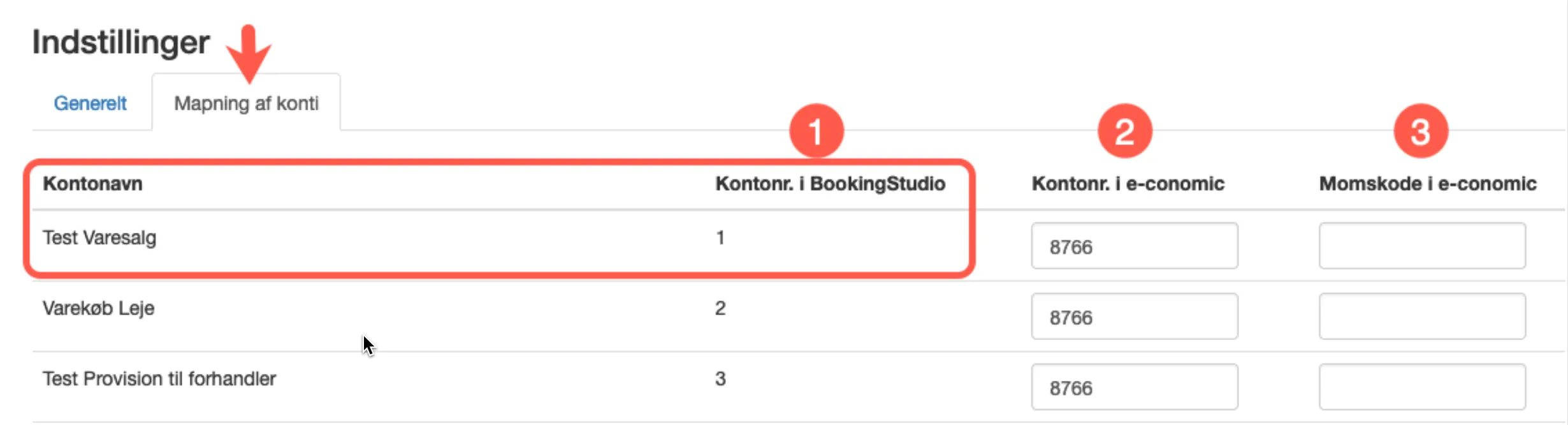Open the Generelt tab
This screenshot has width=1568, height=425.
[90, 103]
